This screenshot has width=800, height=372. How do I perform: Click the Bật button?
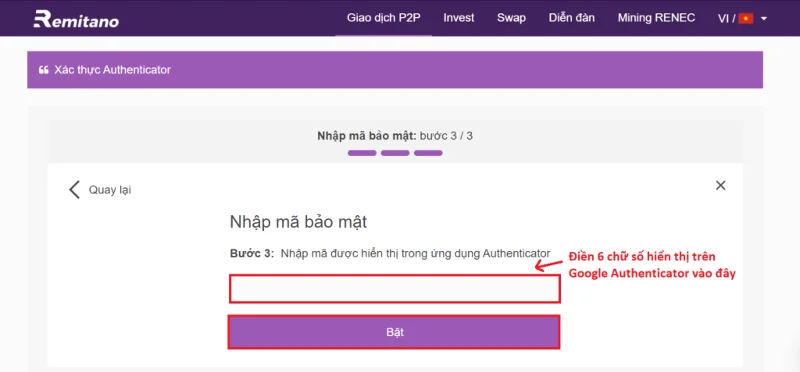(394, 332)
